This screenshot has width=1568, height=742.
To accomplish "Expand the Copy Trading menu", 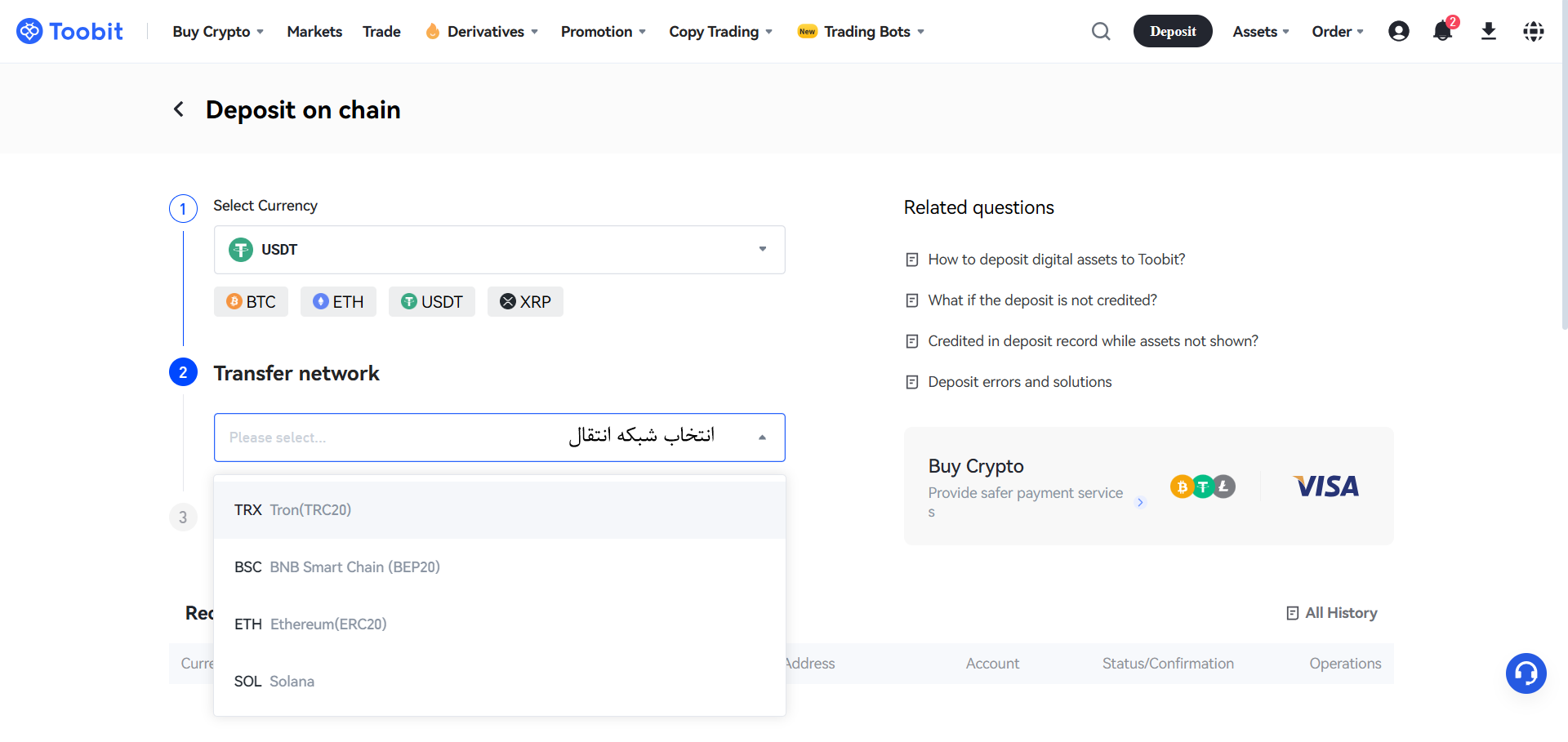I will (x=720, y=31).
